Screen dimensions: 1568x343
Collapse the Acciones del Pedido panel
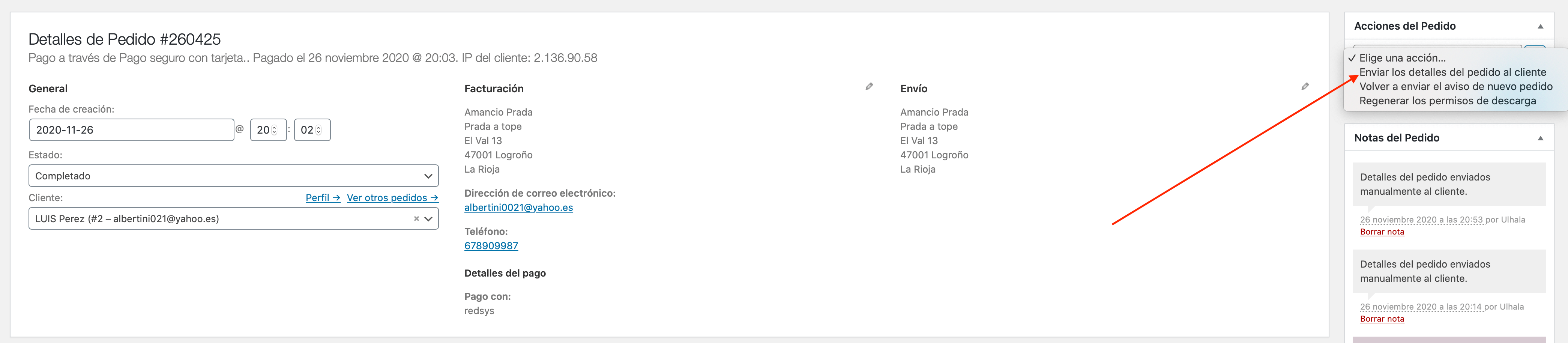(1541, 26)
